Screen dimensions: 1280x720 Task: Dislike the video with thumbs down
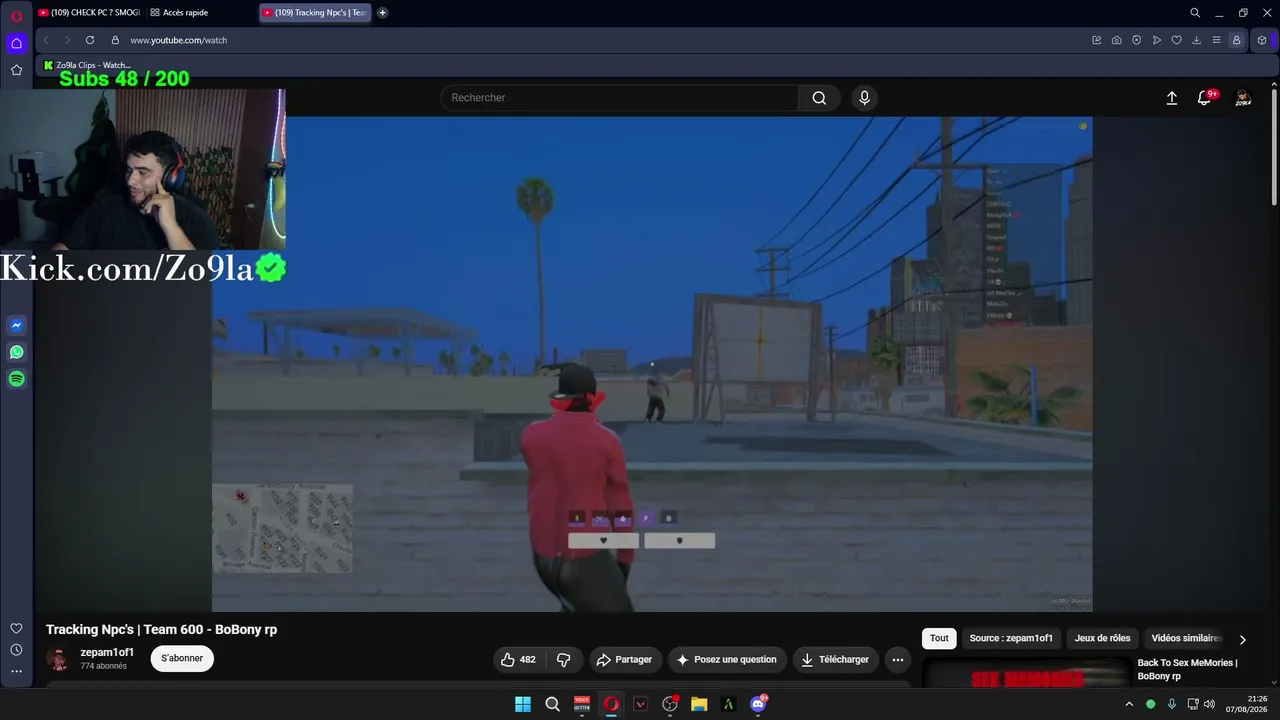(x=564, y=660)
